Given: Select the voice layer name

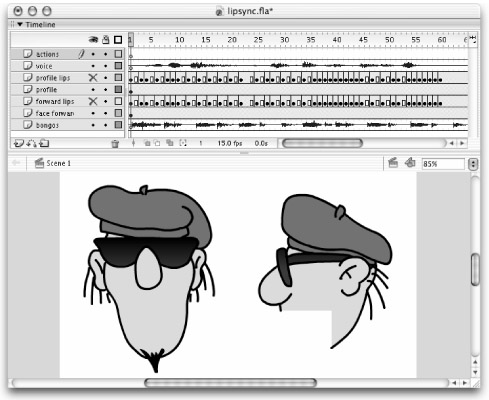Looking at the screenshot, I should (44, 66).
